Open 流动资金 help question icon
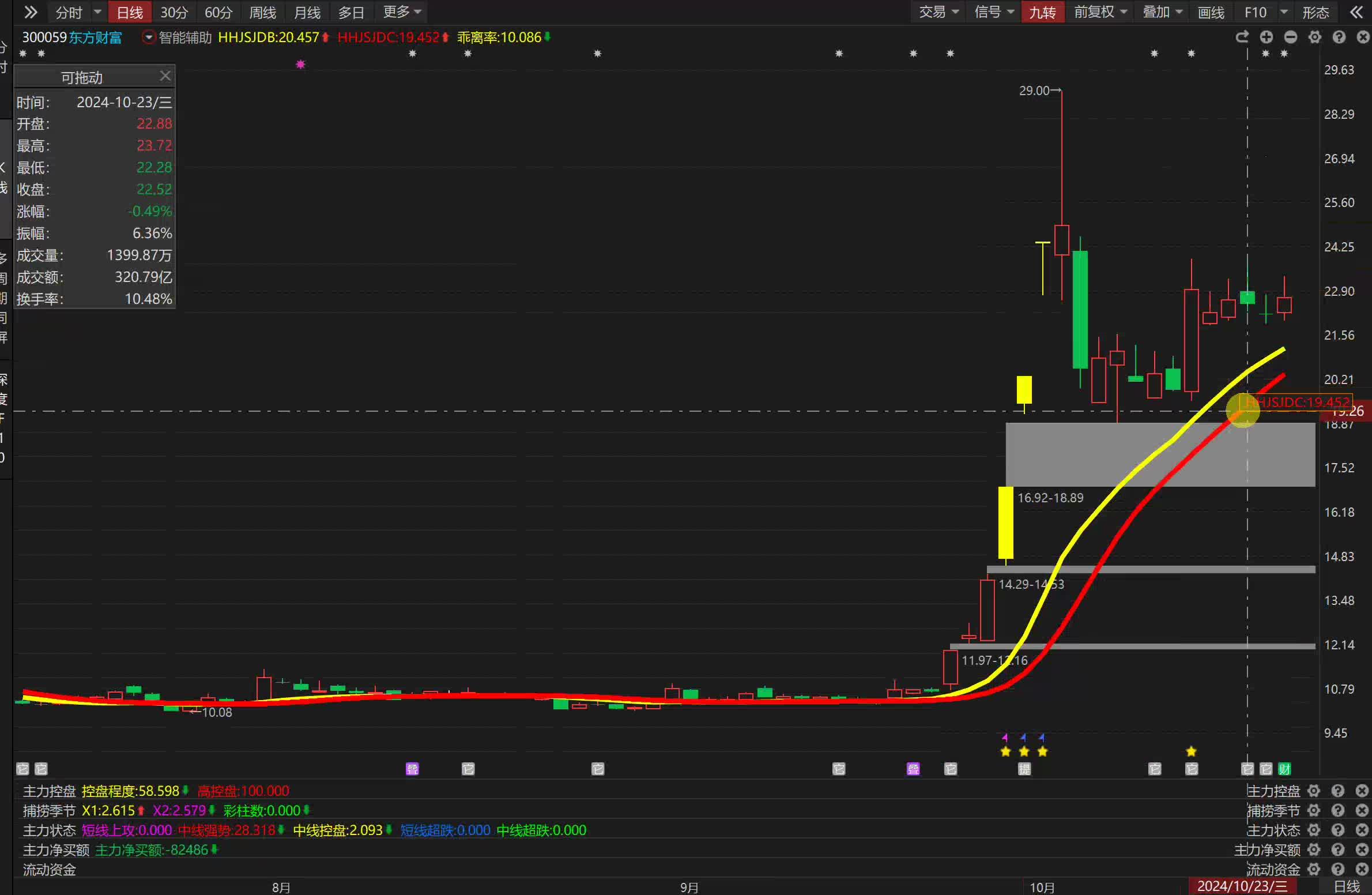The width and height of the screenshot is (1372, 895). point(1338,869)
